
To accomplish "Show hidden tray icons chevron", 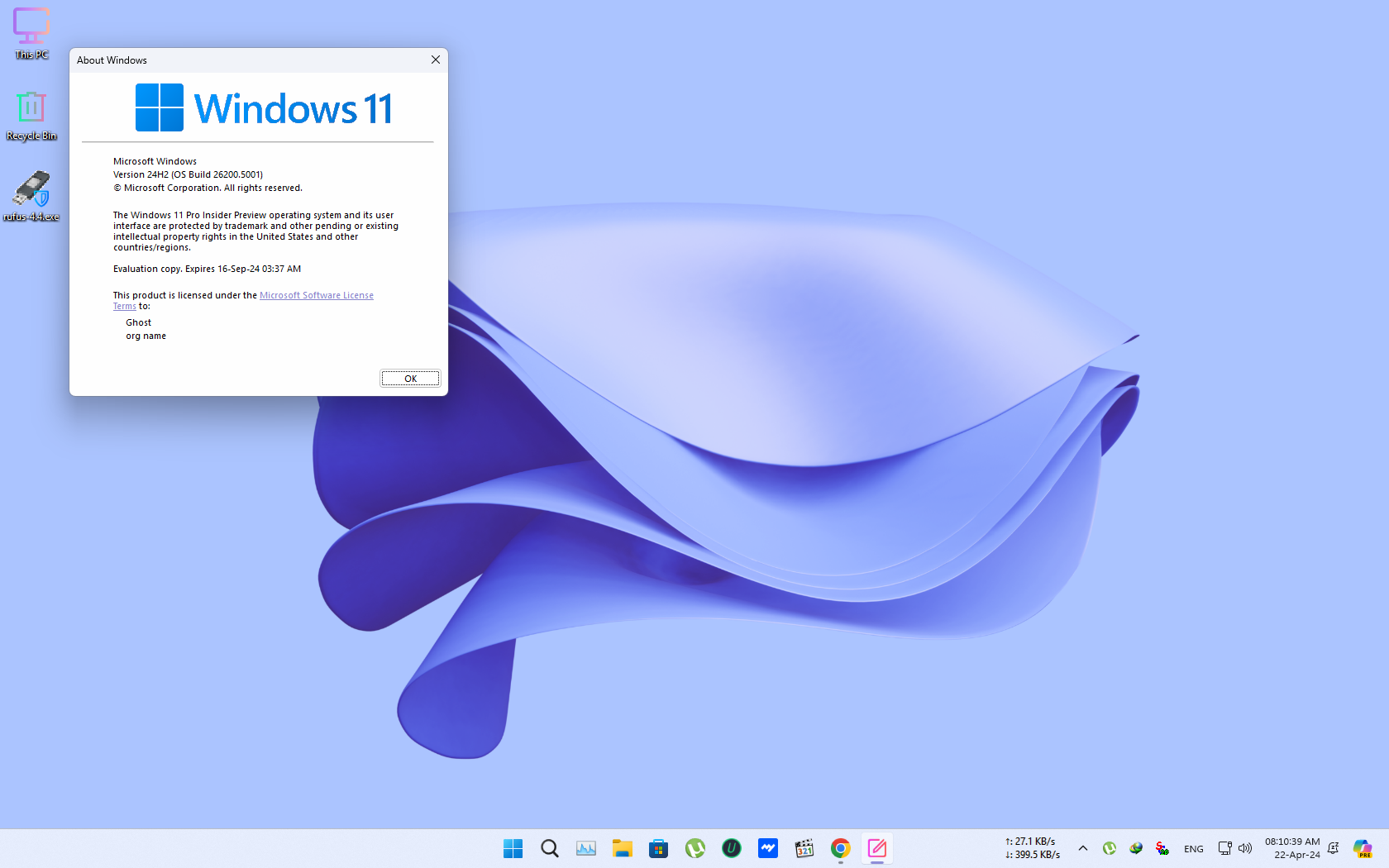I will [x=1083, y=848].
